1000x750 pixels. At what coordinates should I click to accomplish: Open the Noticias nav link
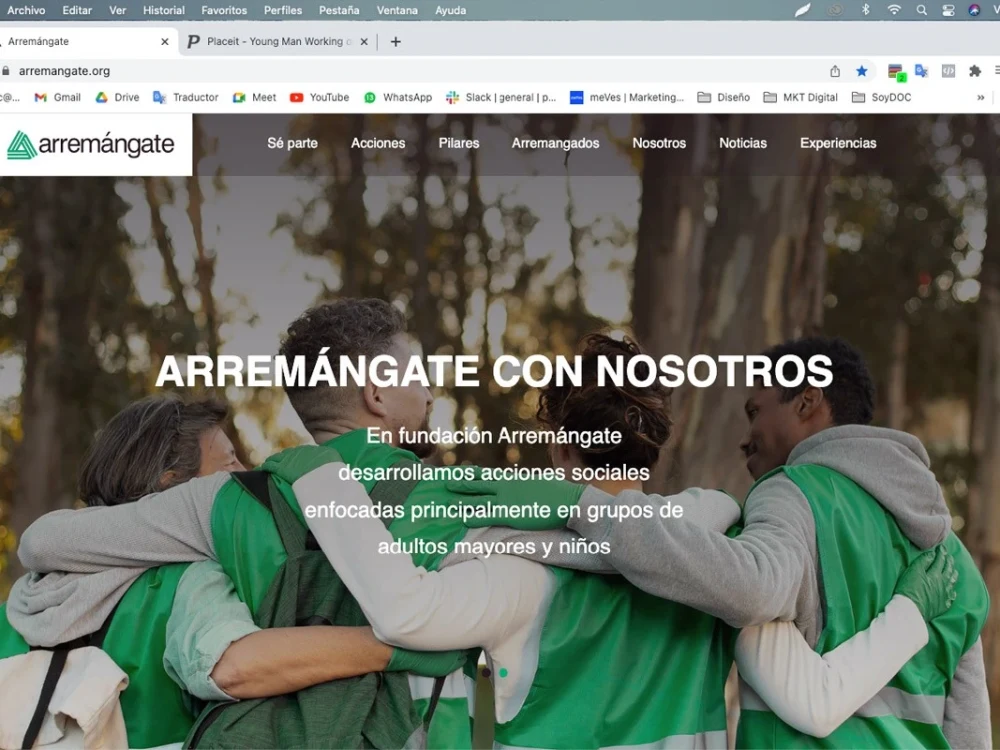[x=743, y=143]
